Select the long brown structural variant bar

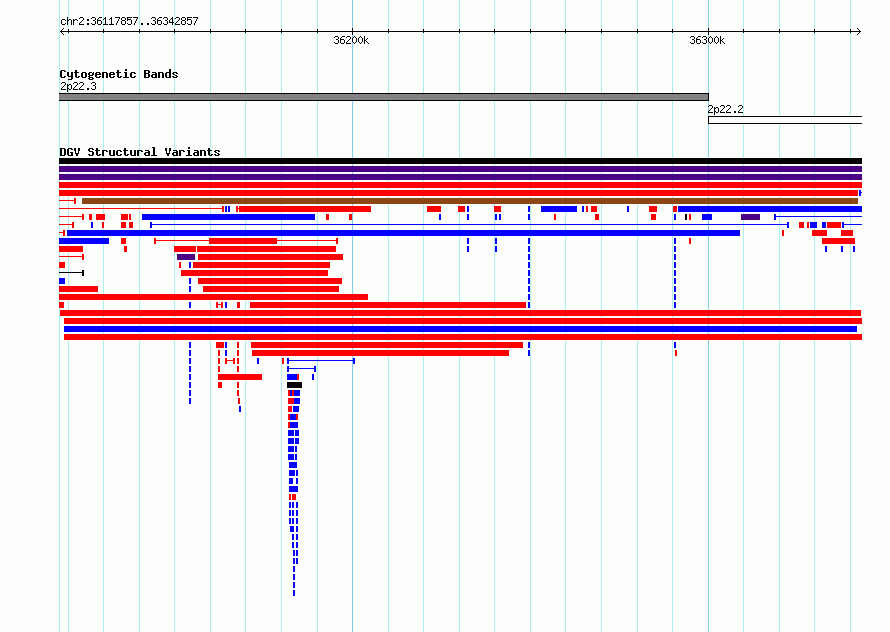[x=470, y=201]
